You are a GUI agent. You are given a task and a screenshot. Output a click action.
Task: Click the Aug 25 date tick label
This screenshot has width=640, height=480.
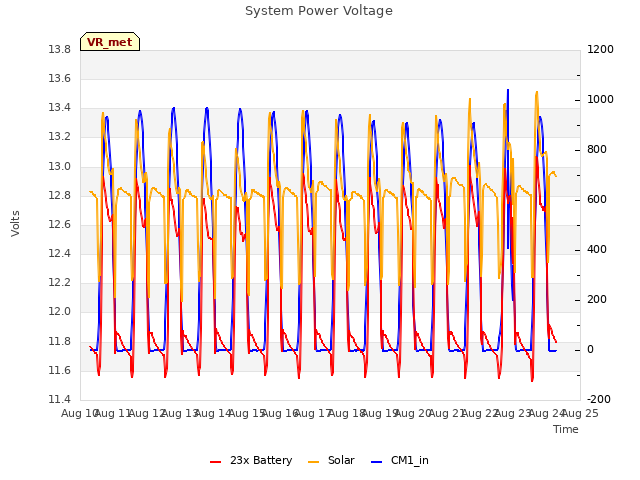click(581, 413)
